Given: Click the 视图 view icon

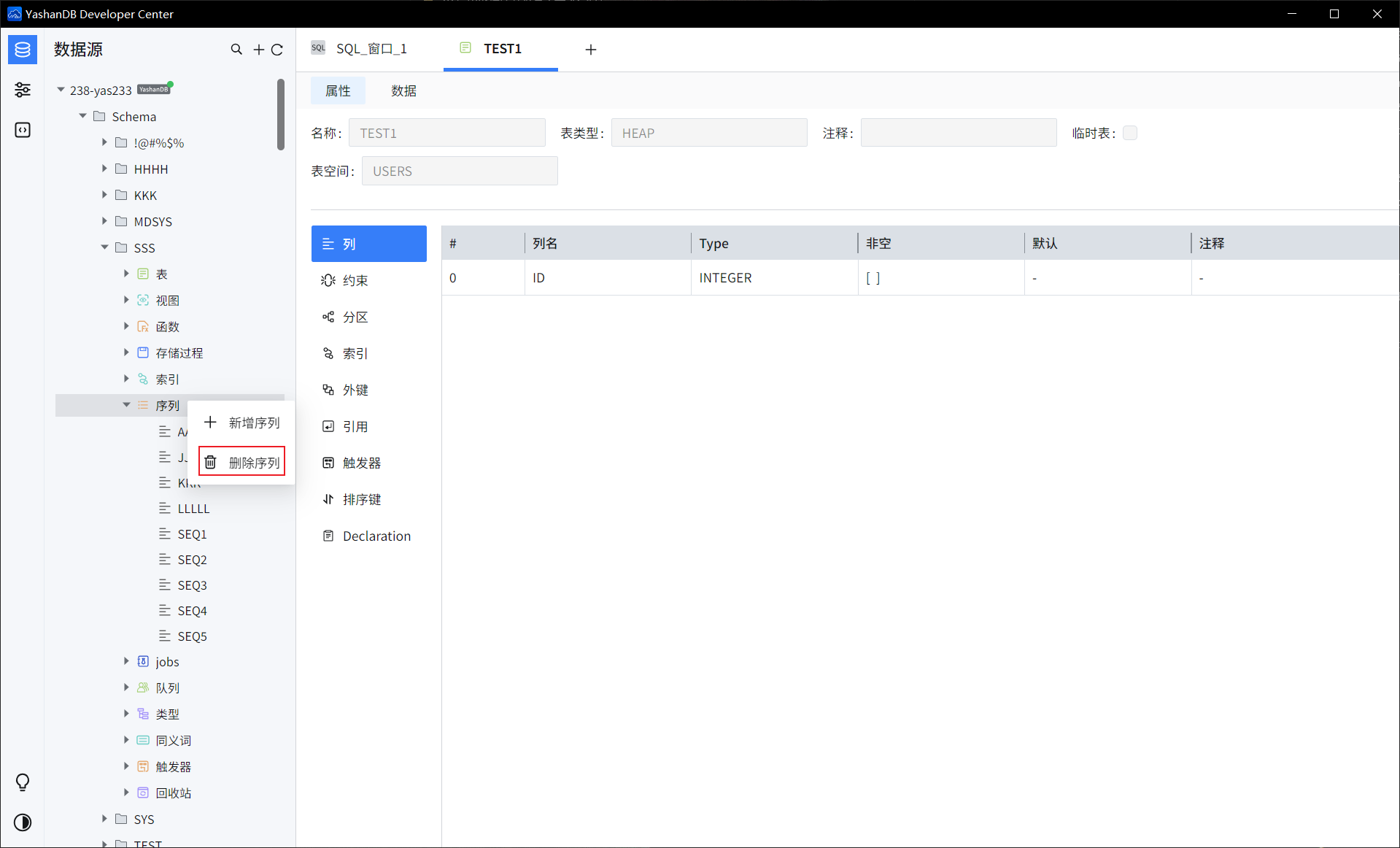Looking at the screenshot, I should click(x=143, y=300).
